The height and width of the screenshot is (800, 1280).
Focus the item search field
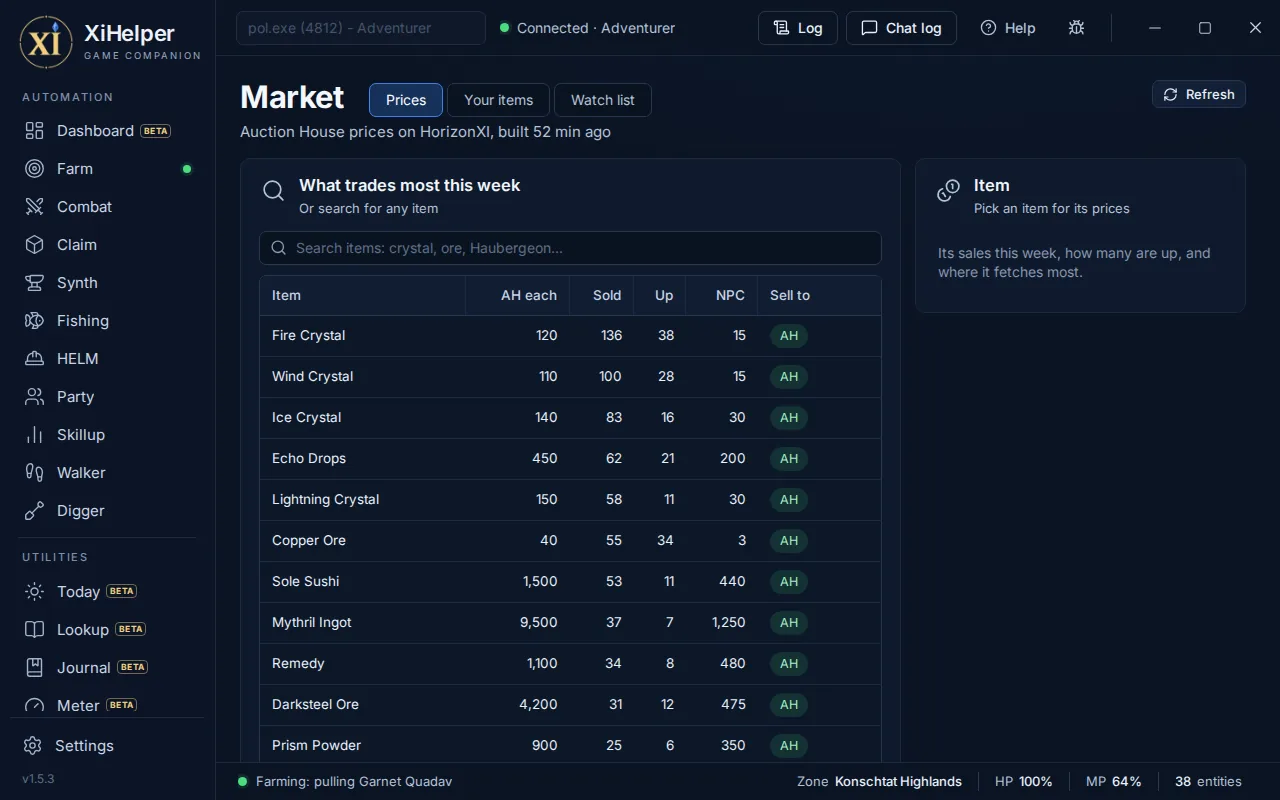pyautogui.click(x=570, y=248)
